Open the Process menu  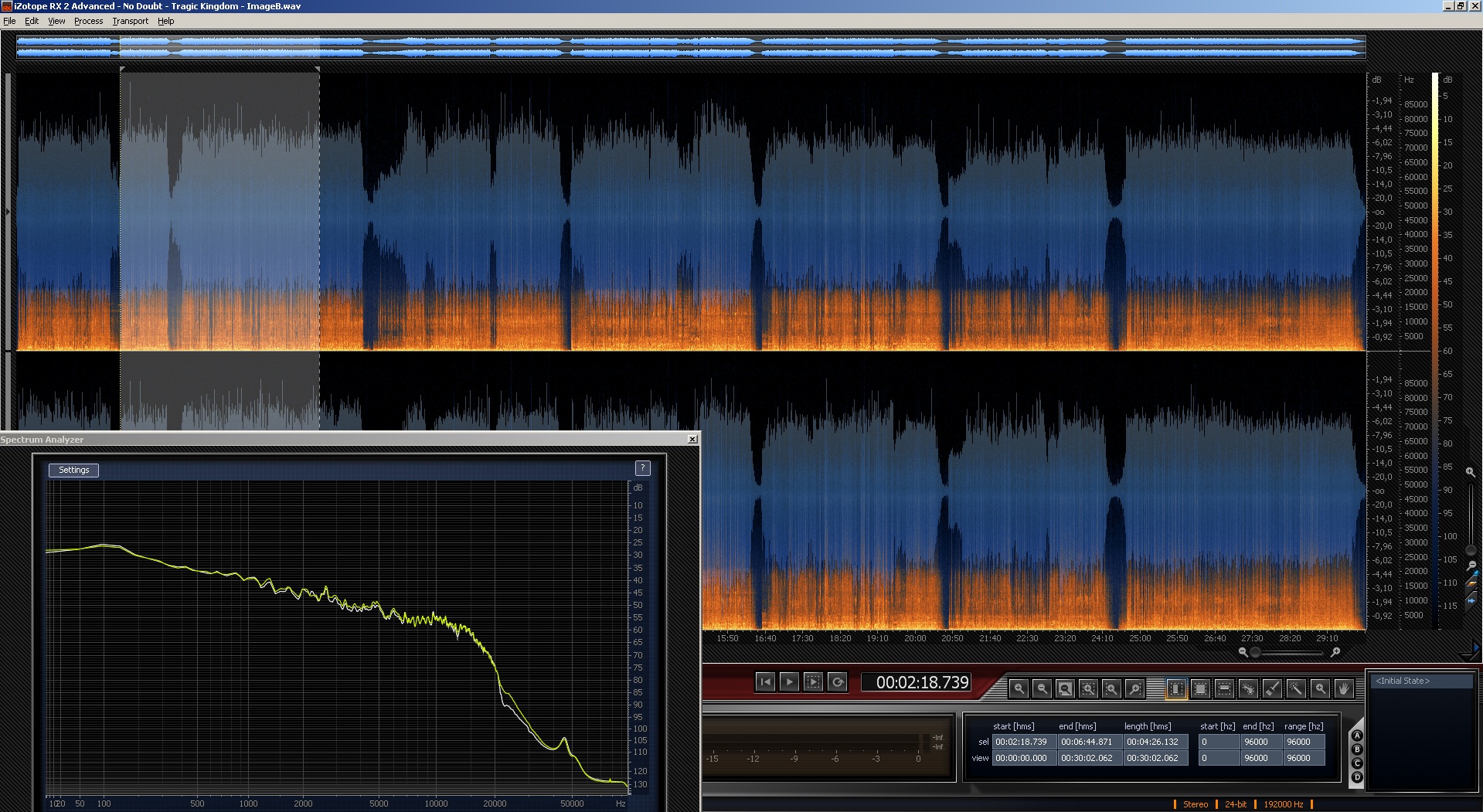pos(88,21)
